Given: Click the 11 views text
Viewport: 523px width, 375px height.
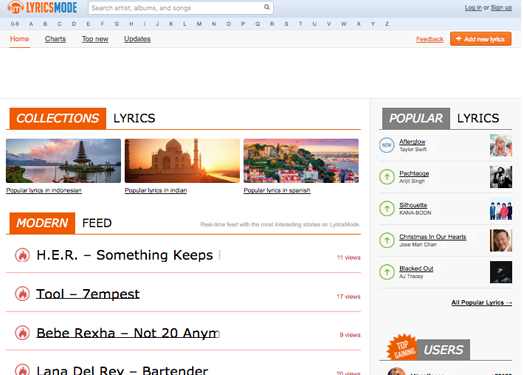Looking at the screenshot, I should pyautogui.click(x=349, y=258).
